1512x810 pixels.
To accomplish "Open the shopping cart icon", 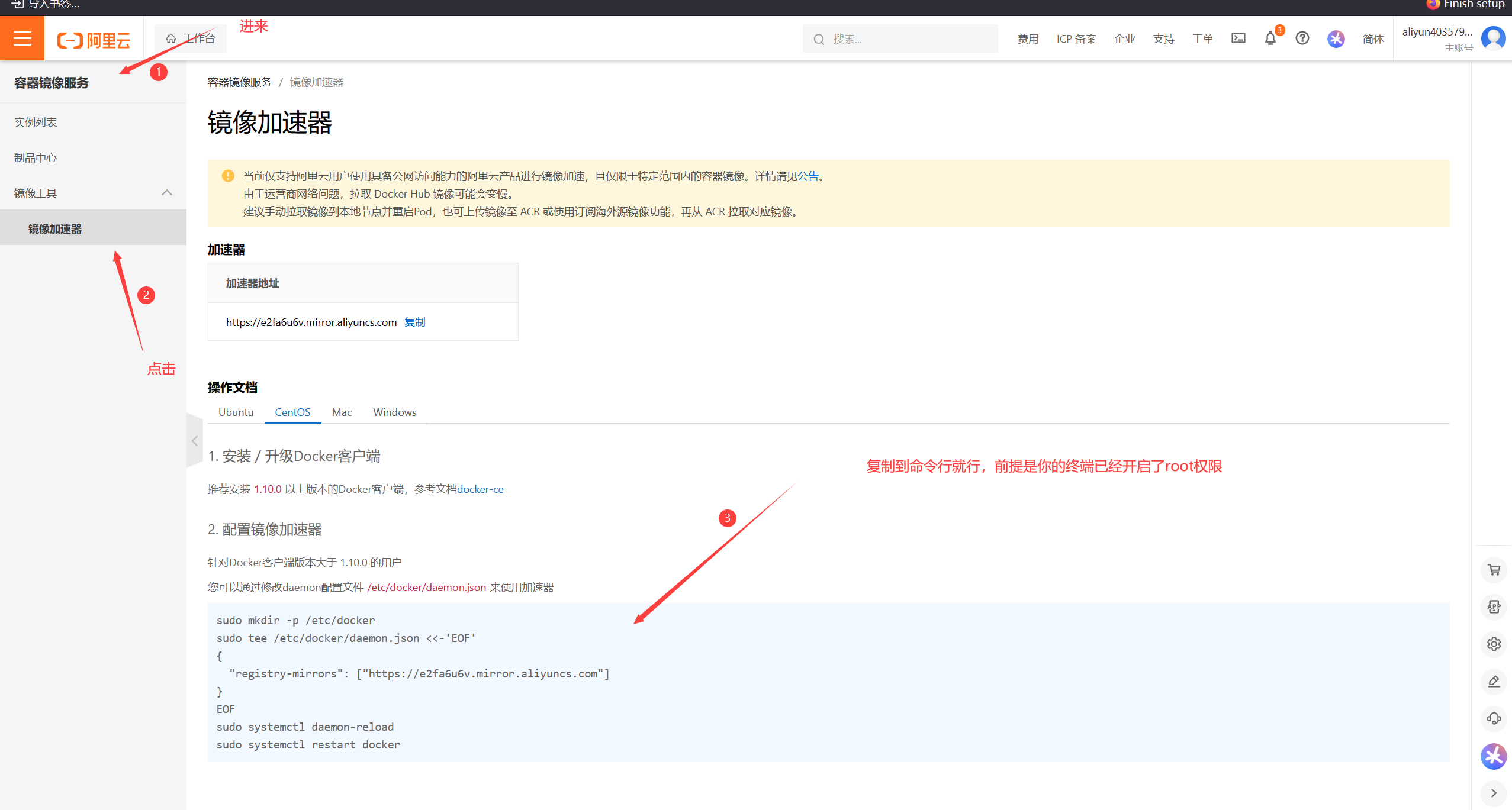I will pos(1494,570).
